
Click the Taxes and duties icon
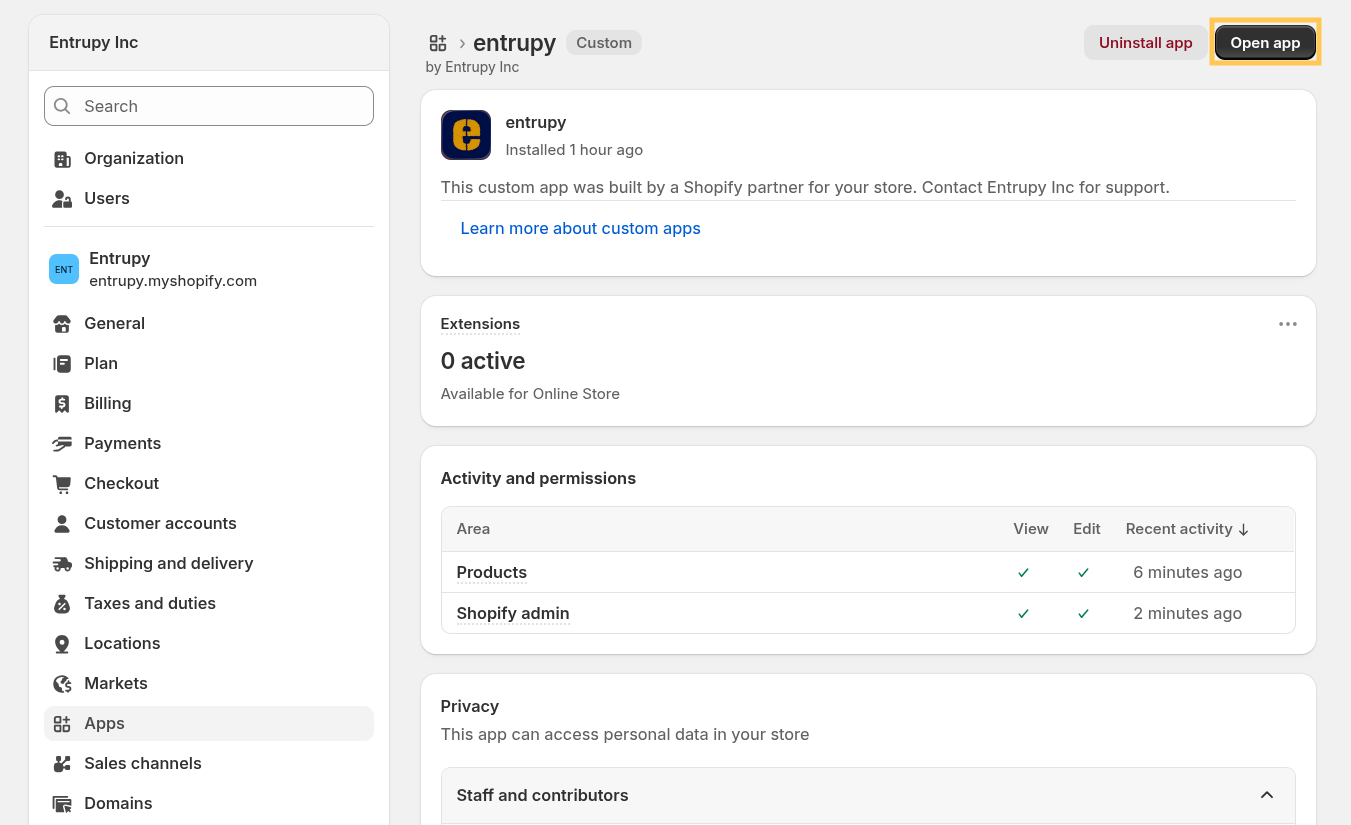point(62,604)
